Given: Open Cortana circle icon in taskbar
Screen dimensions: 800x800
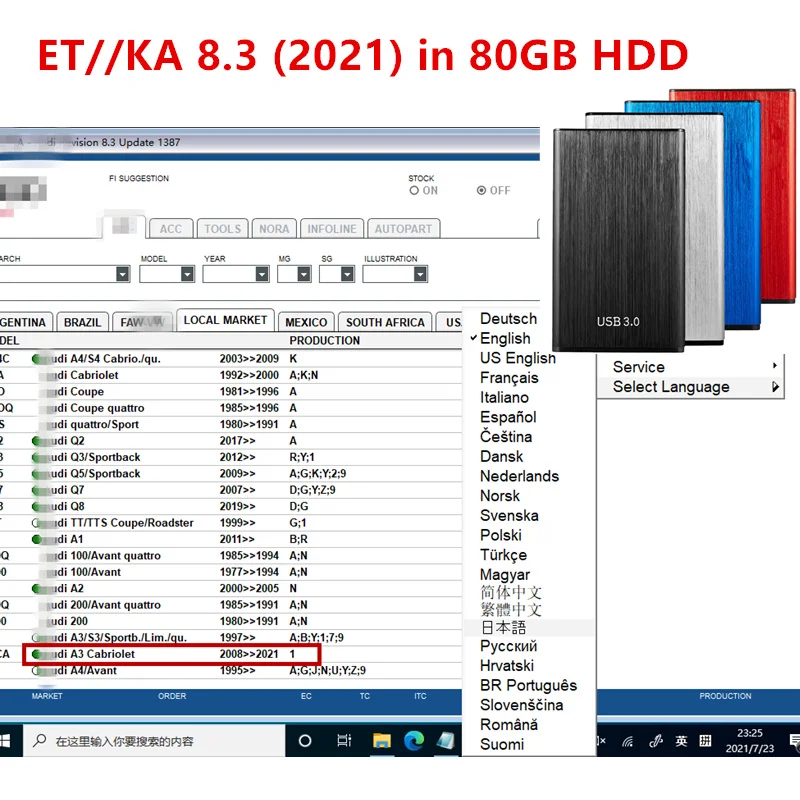Looking at the screenshot, I should click(x=305, y=741).
